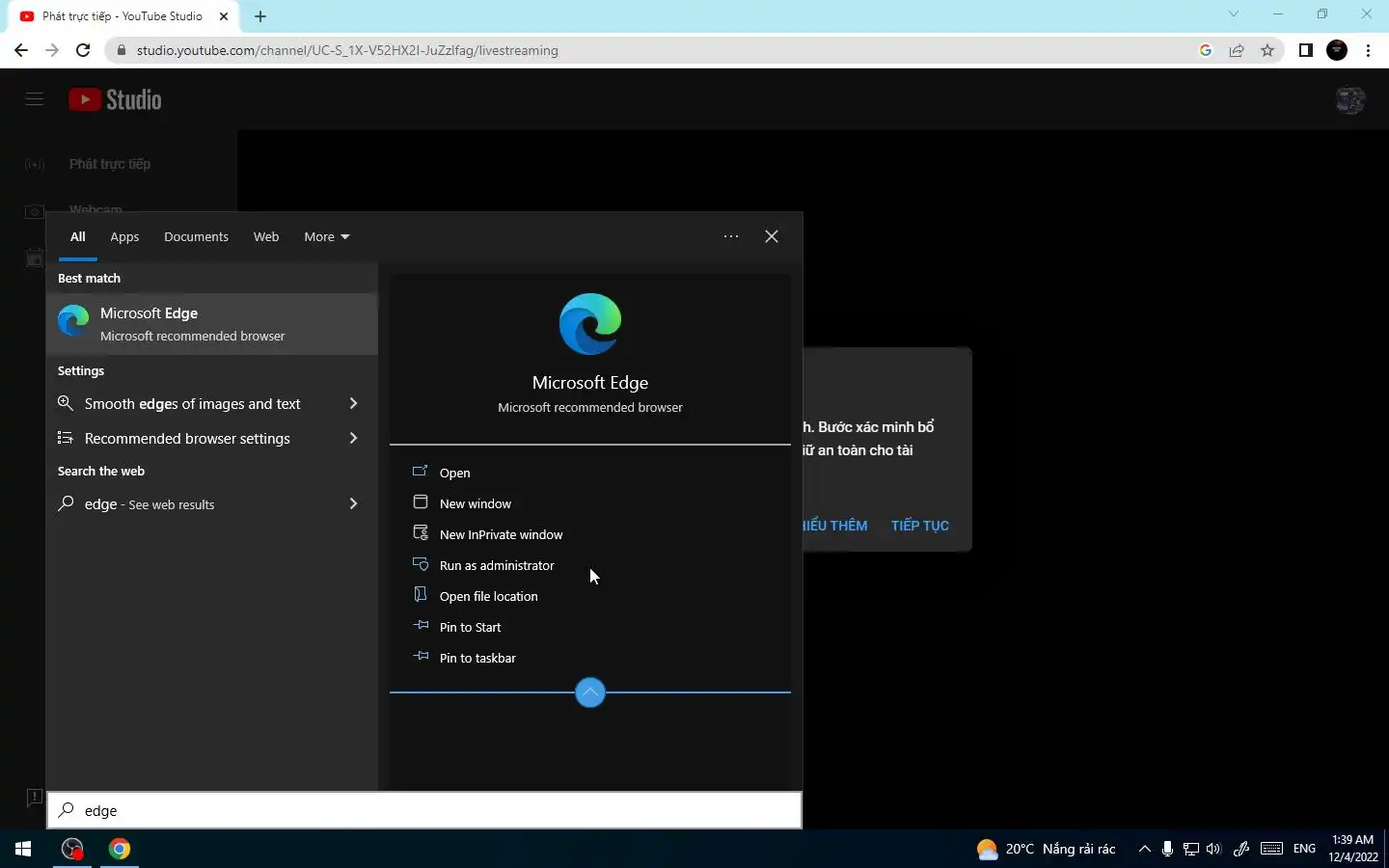Share this page icon in Chrome
The image size is (1389, 868).
click(x=1237, y=50)
